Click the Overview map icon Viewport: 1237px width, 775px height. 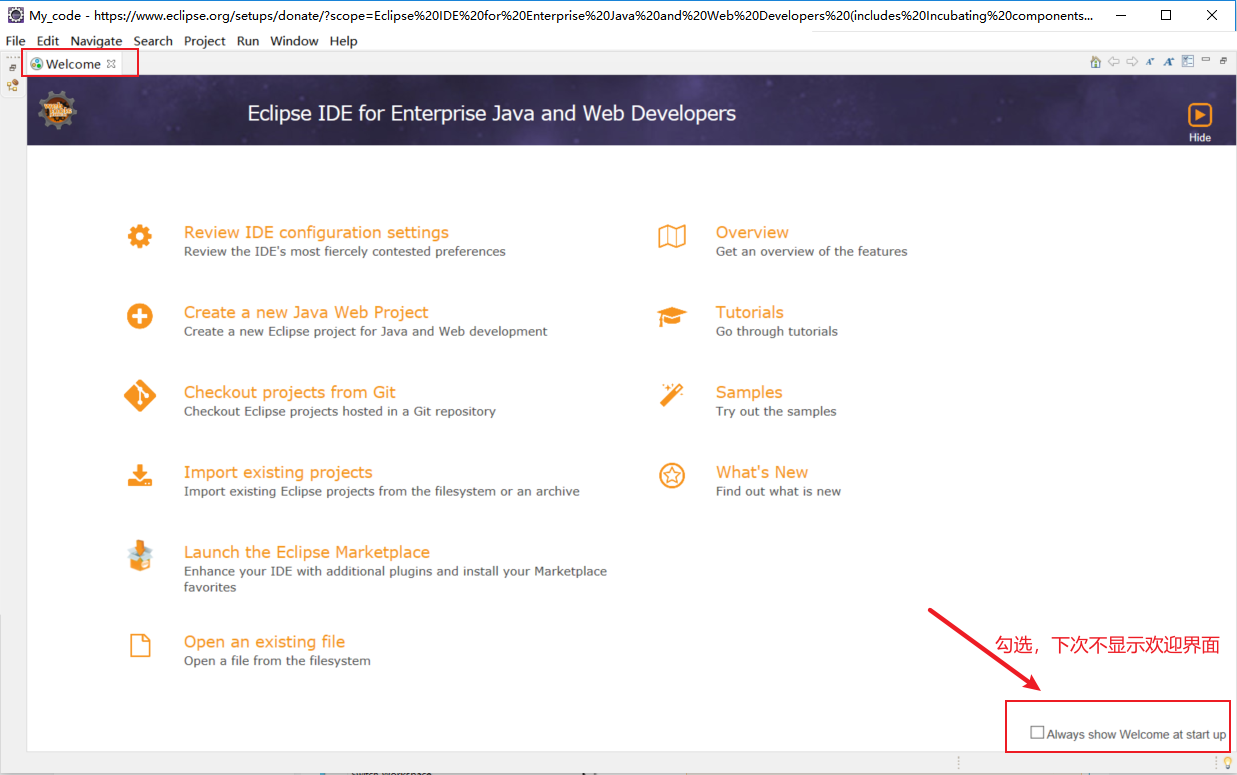(x=672, y=236)
